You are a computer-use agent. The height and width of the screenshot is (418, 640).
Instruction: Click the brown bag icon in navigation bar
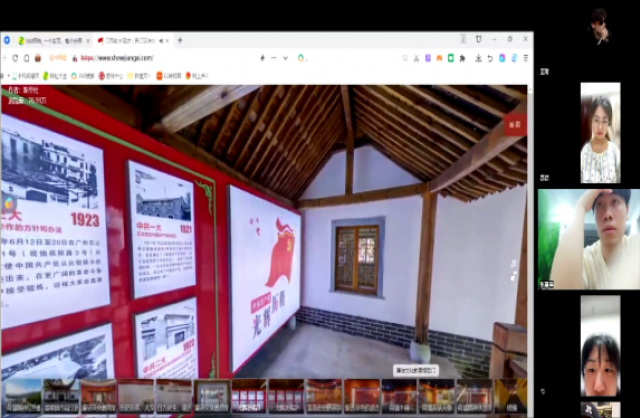click(38, 58)
